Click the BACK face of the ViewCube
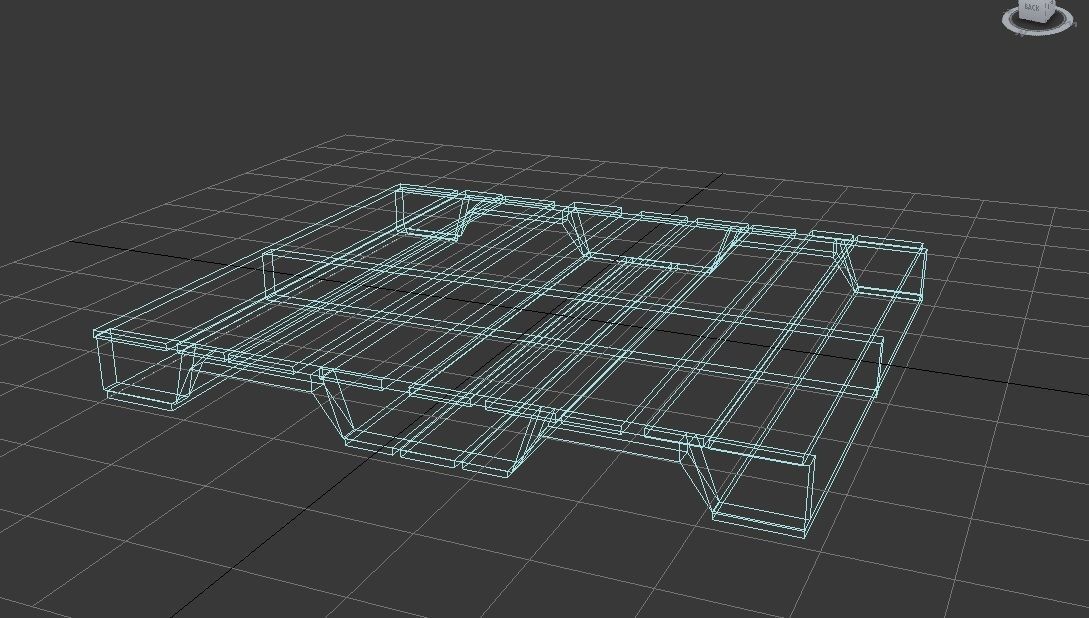 tap(1031, 8)
